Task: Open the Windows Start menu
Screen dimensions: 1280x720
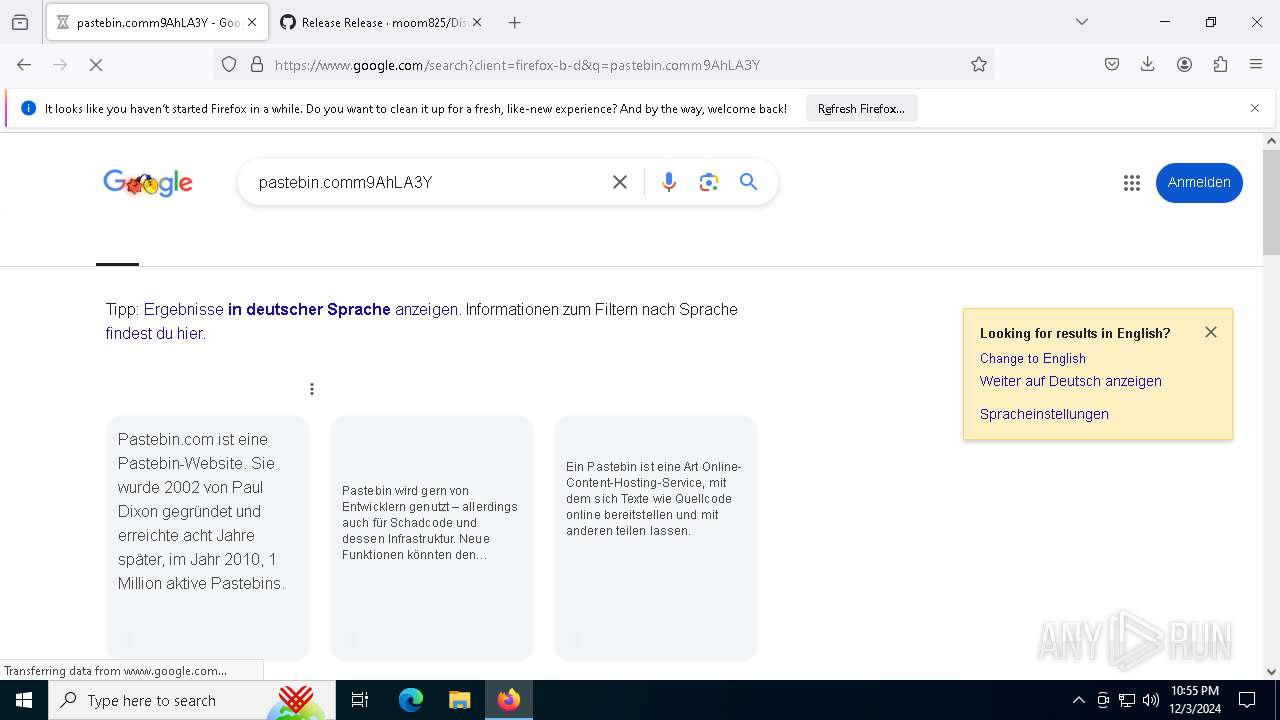Action: click(24, 700)
